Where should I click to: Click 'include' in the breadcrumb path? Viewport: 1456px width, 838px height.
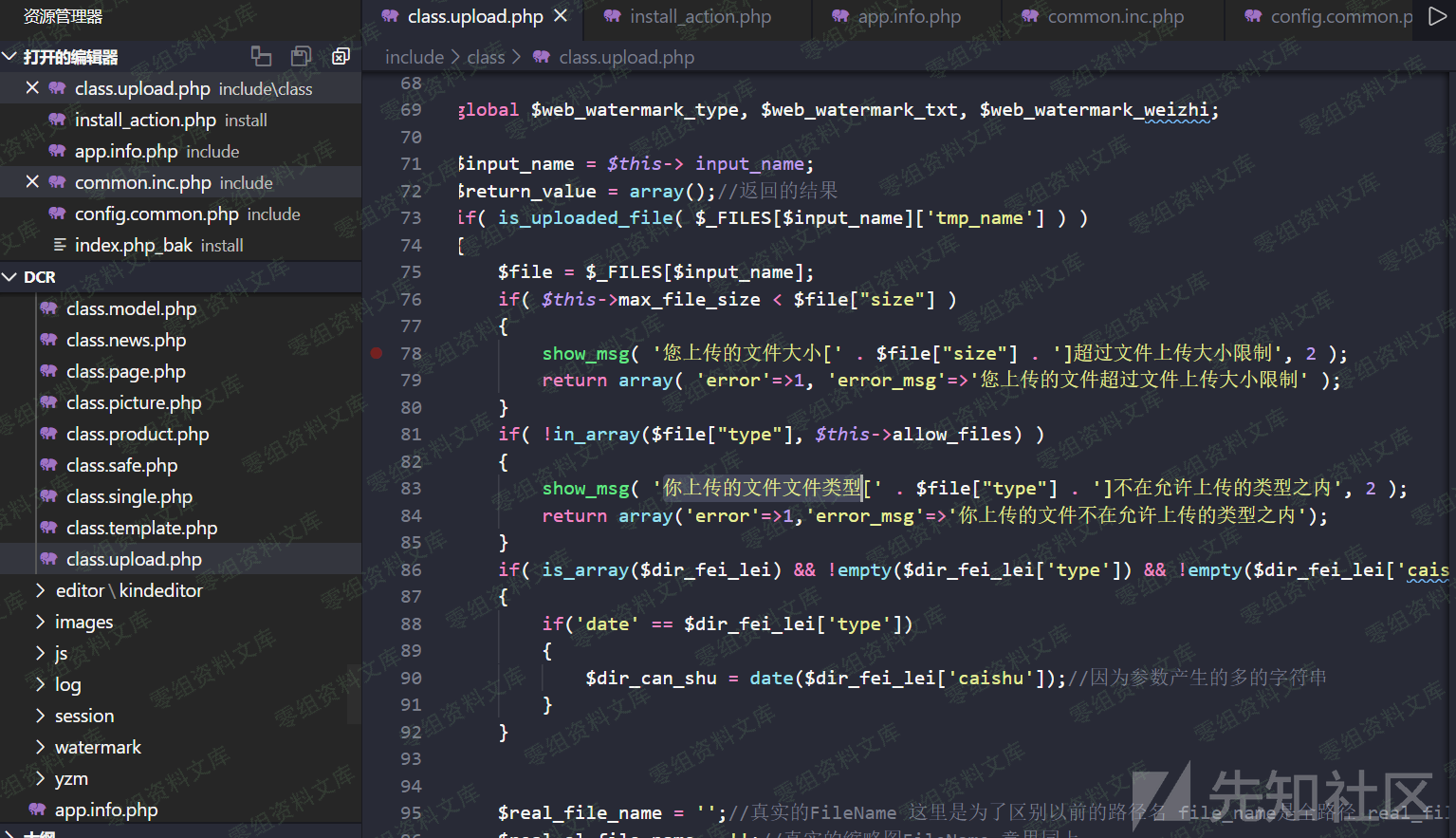pos(414,57)
